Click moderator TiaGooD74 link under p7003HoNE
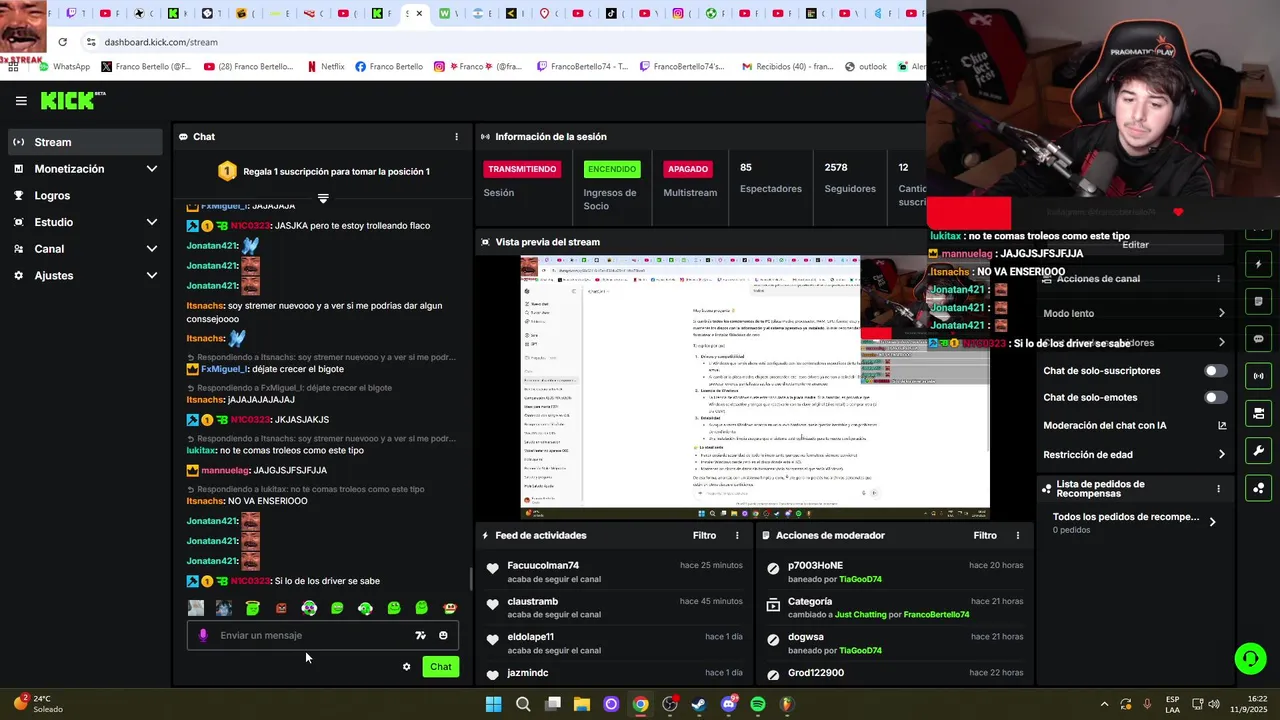The height and width of the screenshot is (720, 1280). [x=860, y=580]
